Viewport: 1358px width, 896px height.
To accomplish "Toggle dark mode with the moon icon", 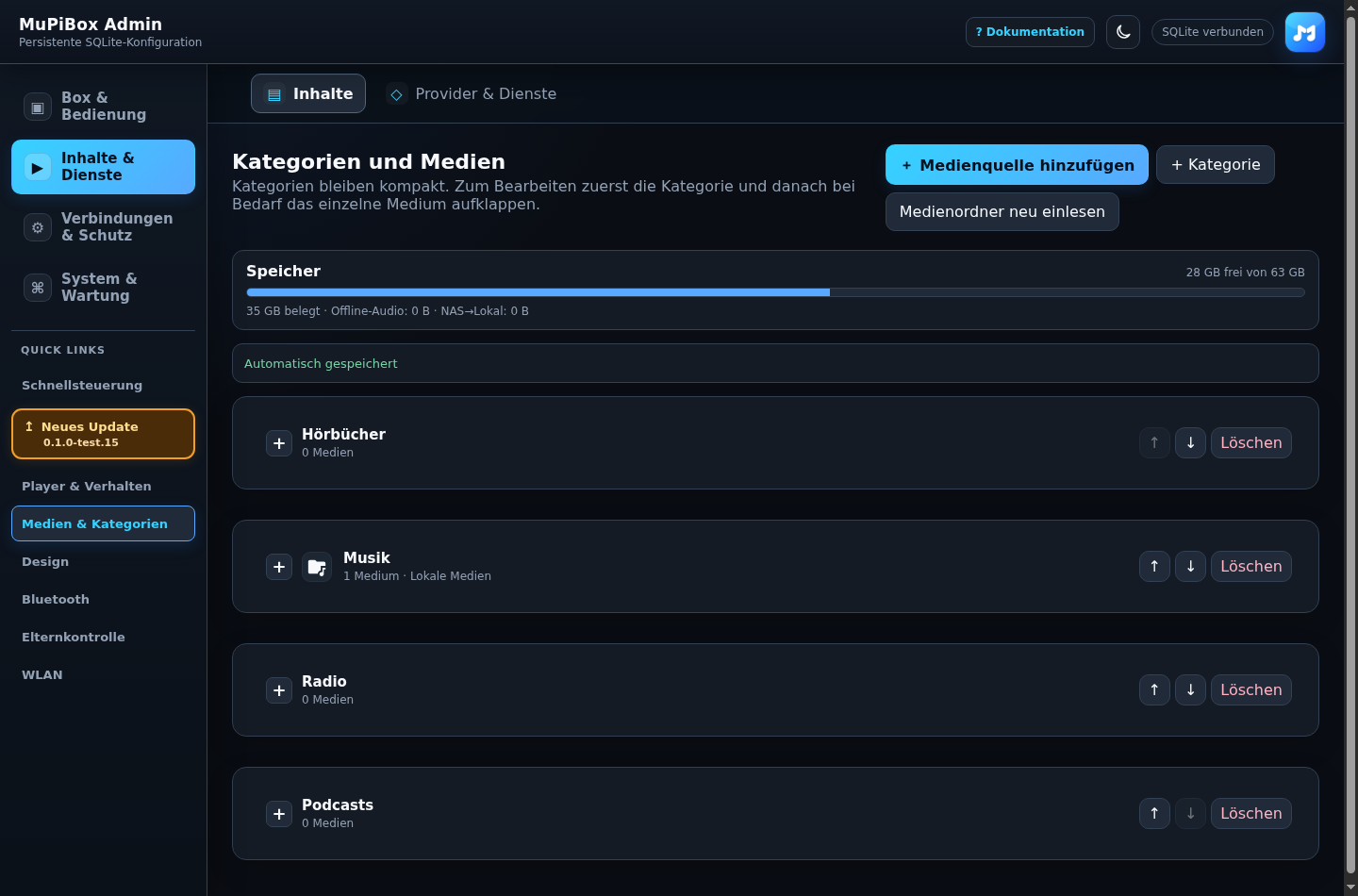I will pos(1123,32).
